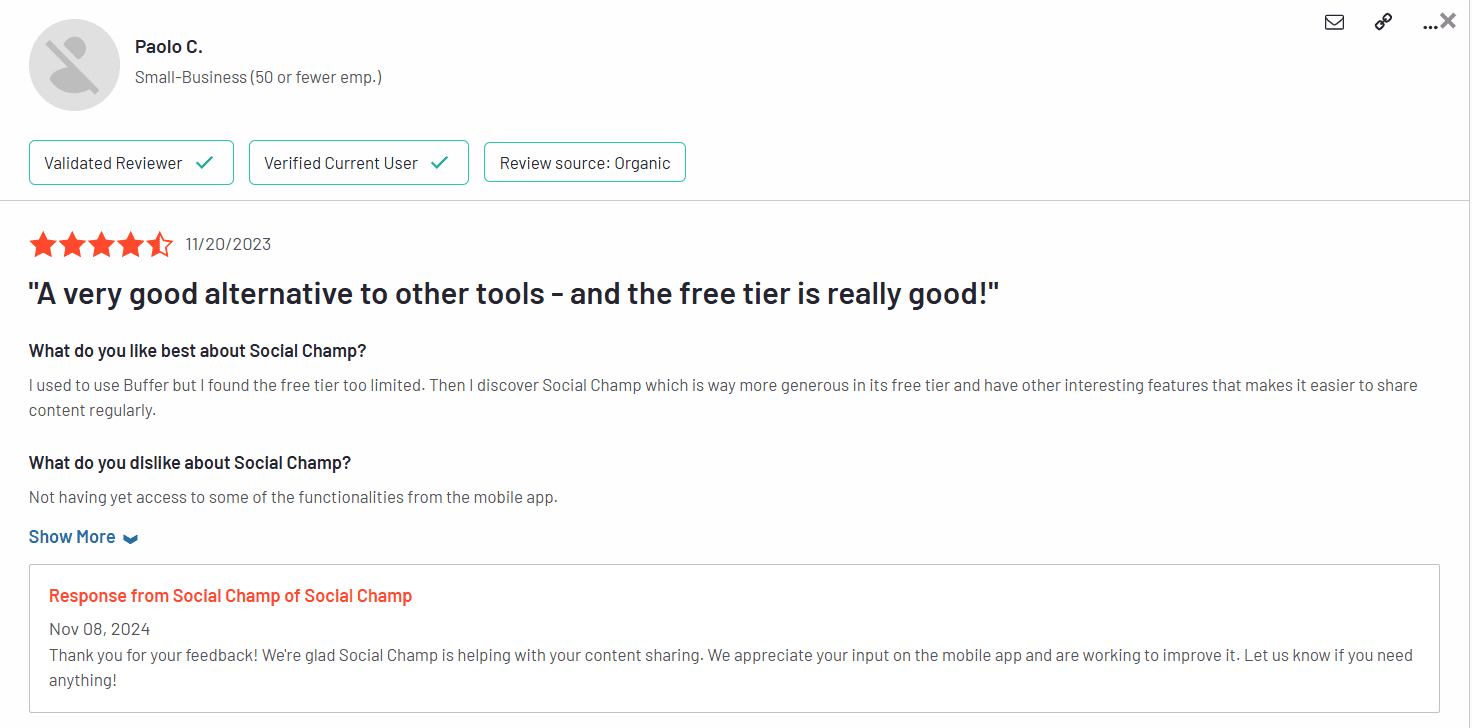The height and width of the screenshot is (728, 1472).
Task: Click the Validated Reviewer label
Action: pyautogui.click(x=113, y=163)
